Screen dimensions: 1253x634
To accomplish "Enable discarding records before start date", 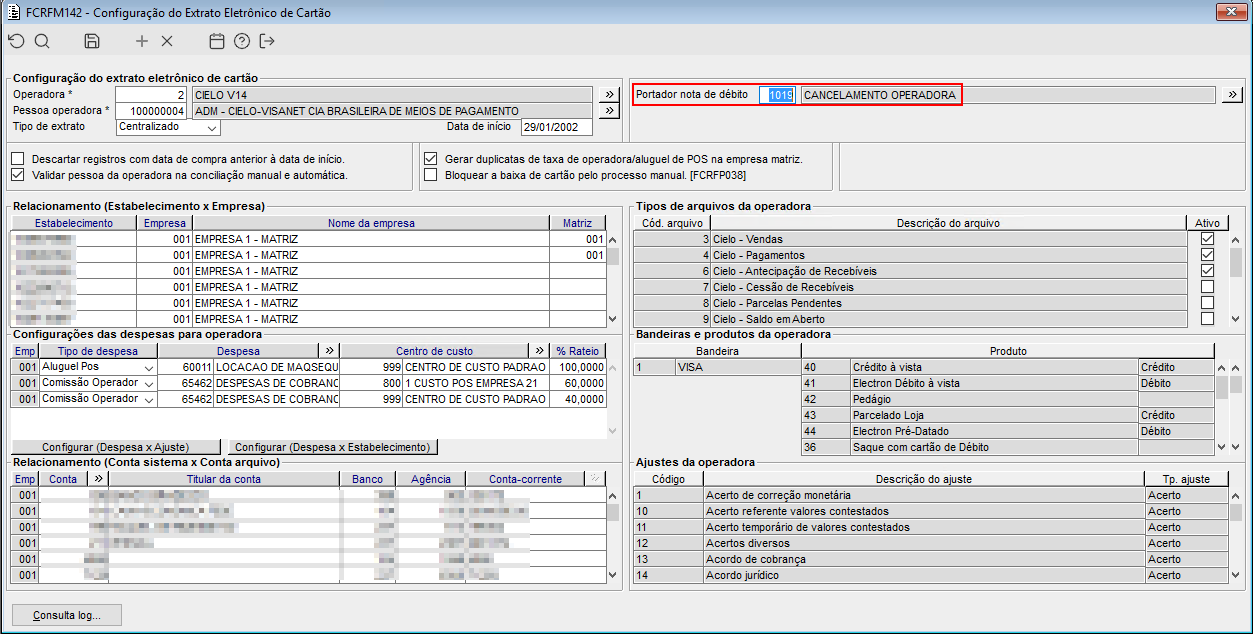I will pyautogui.click(x=18, y=159).
